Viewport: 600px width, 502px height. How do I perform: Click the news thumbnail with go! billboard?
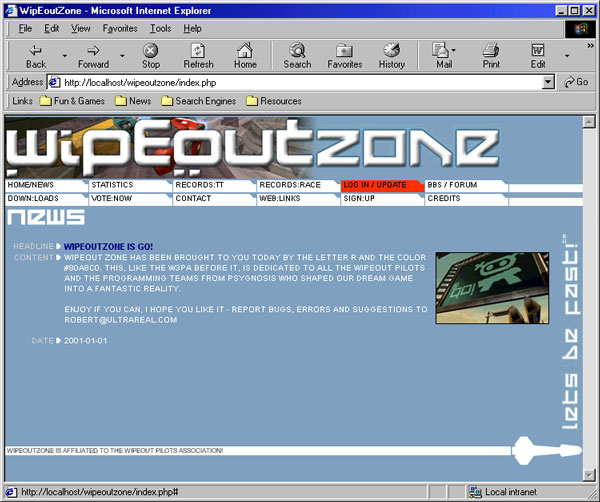pos(492,288)
